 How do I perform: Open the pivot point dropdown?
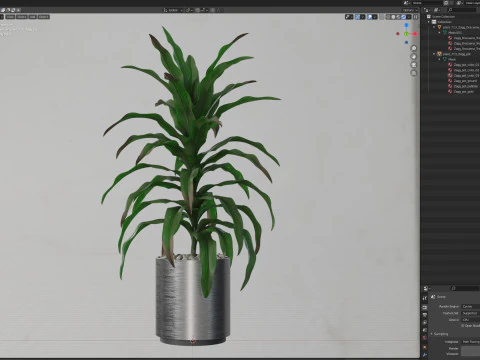pos(189,10)
